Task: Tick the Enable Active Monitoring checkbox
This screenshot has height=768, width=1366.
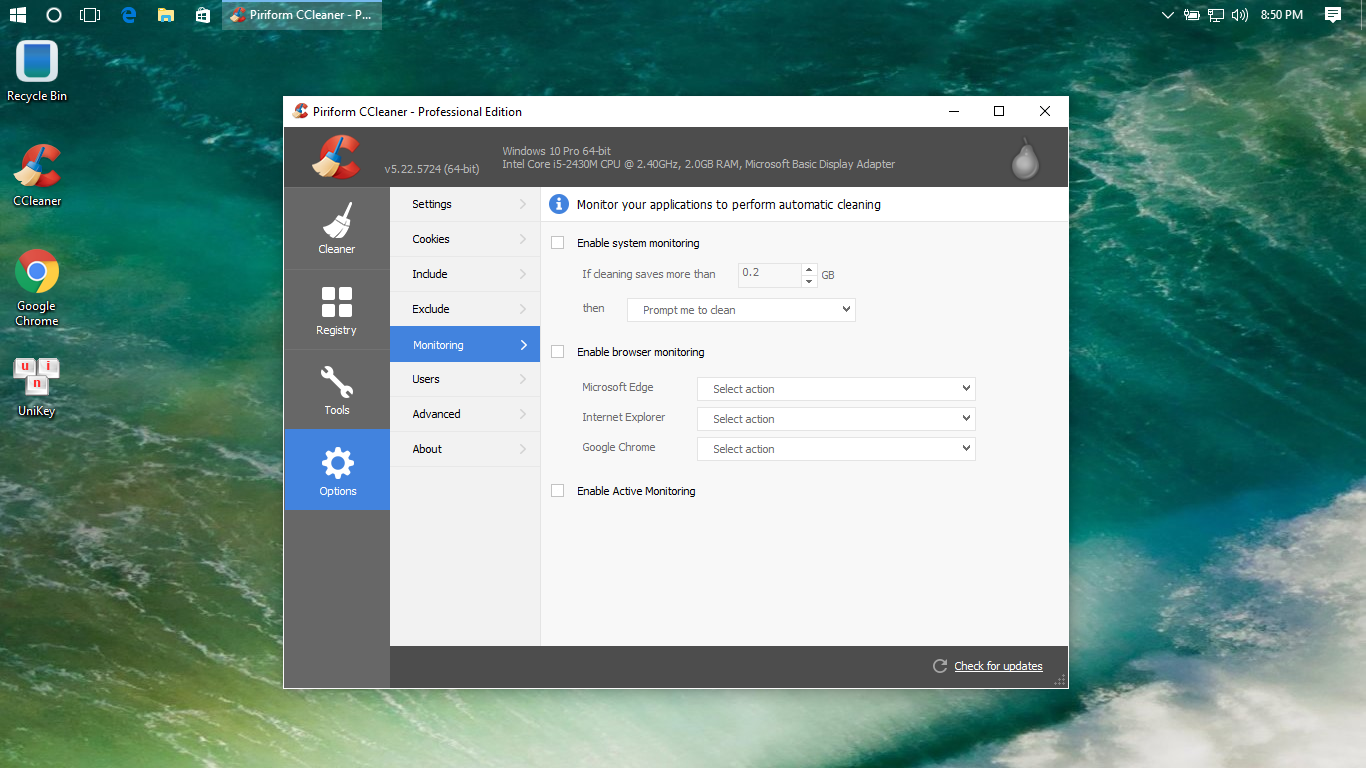Action: click(558, 491)
